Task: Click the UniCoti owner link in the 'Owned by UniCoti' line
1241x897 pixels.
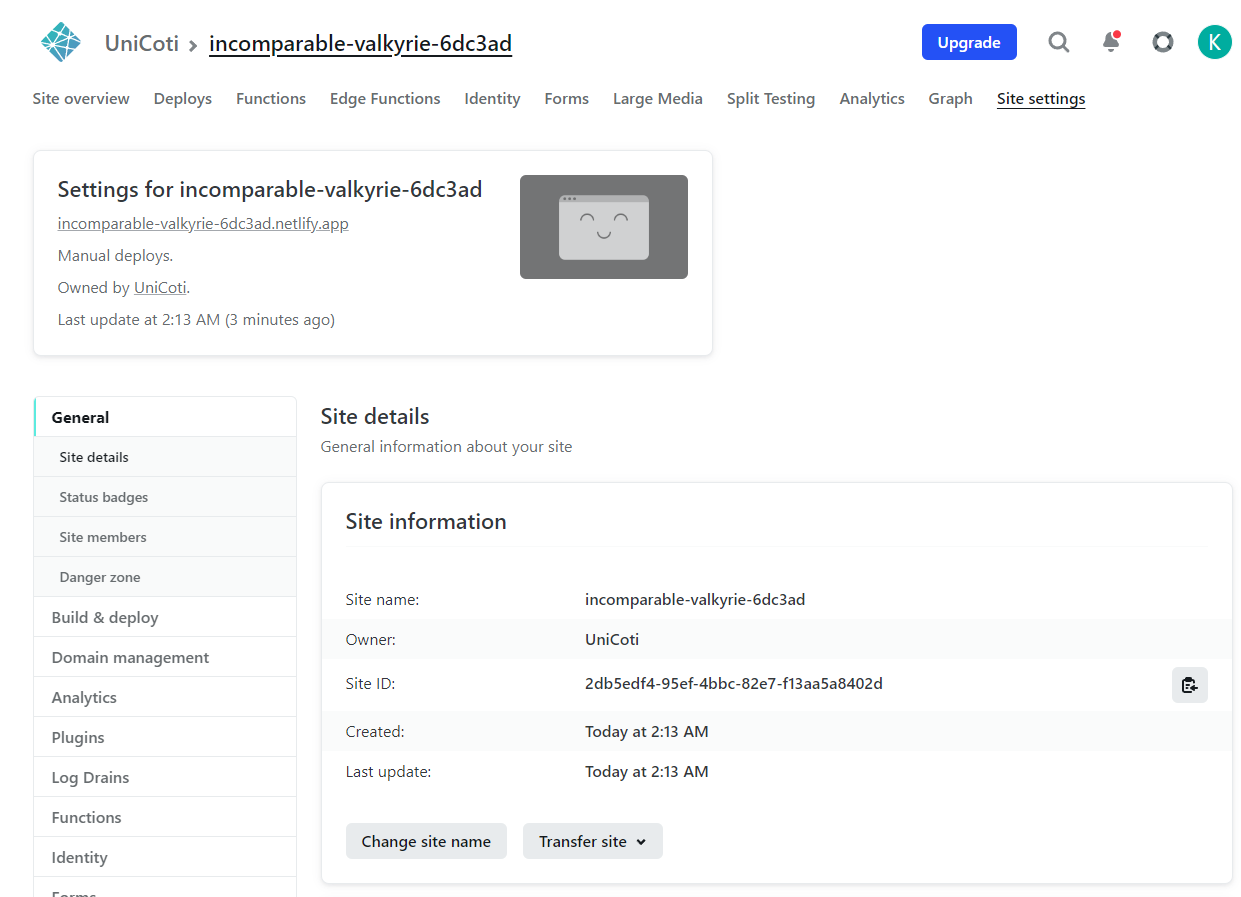Action: [160, 288]
